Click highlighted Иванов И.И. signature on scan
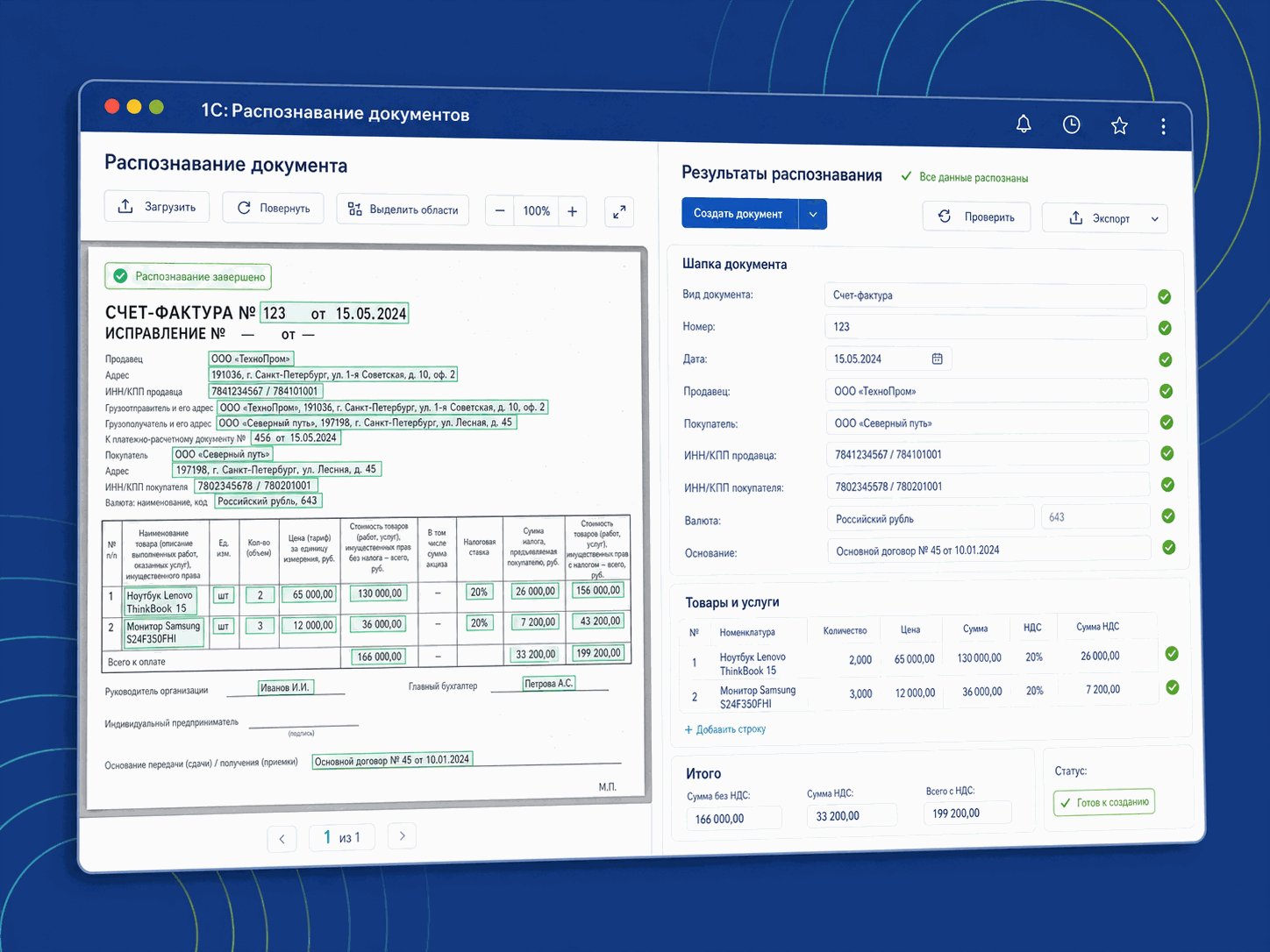 tap(285, 687)
